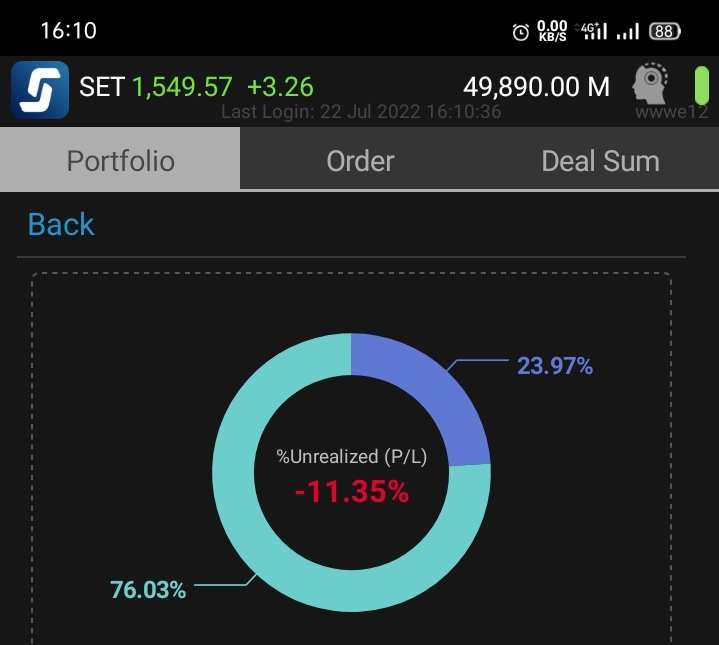Viewport: 719px width, 645px height.
Task: Tap the SET index value 1,549.57
Action: (x=182, y=87)
